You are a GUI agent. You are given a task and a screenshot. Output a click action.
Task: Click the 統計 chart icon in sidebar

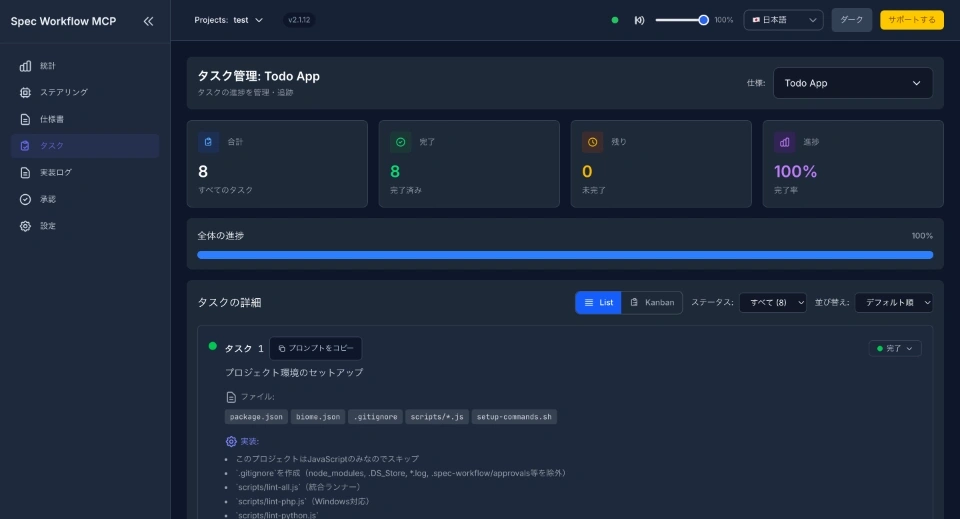(x=25, y=66)
